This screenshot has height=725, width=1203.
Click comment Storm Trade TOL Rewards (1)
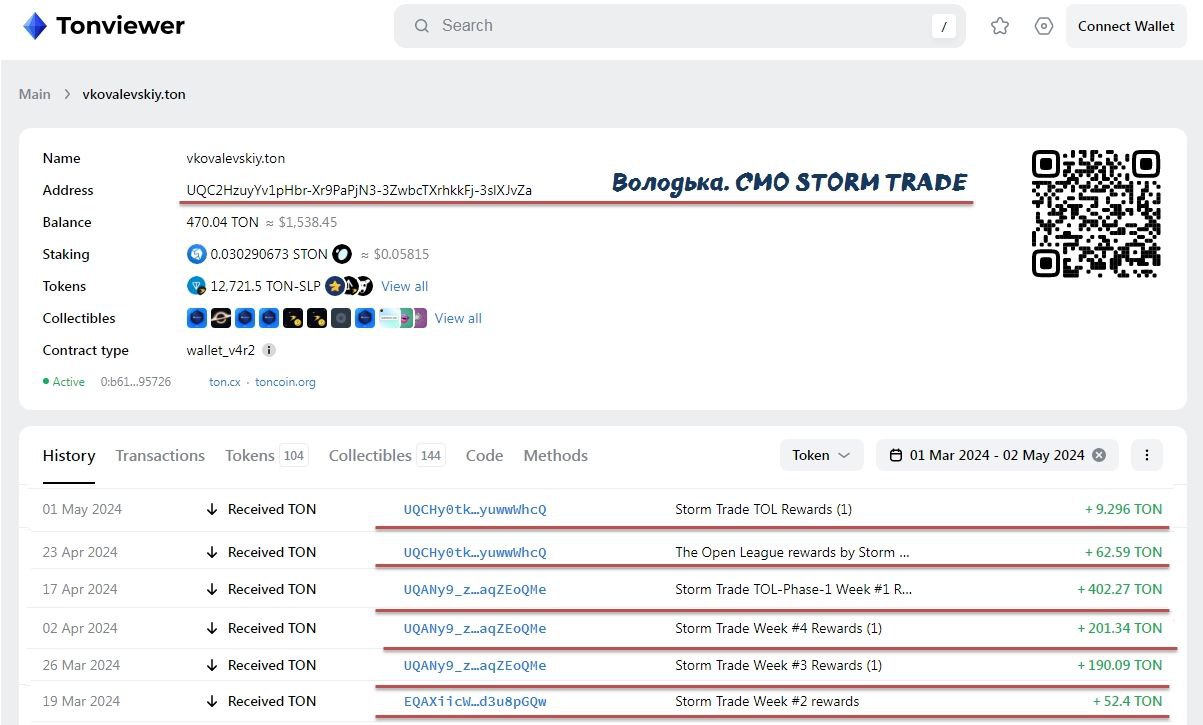point(763,509)
